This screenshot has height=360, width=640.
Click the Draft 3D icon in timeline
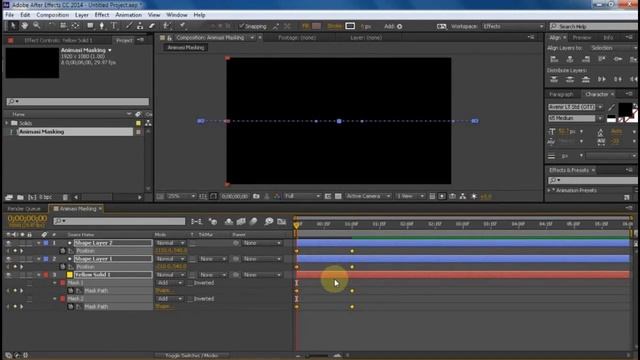213,221
